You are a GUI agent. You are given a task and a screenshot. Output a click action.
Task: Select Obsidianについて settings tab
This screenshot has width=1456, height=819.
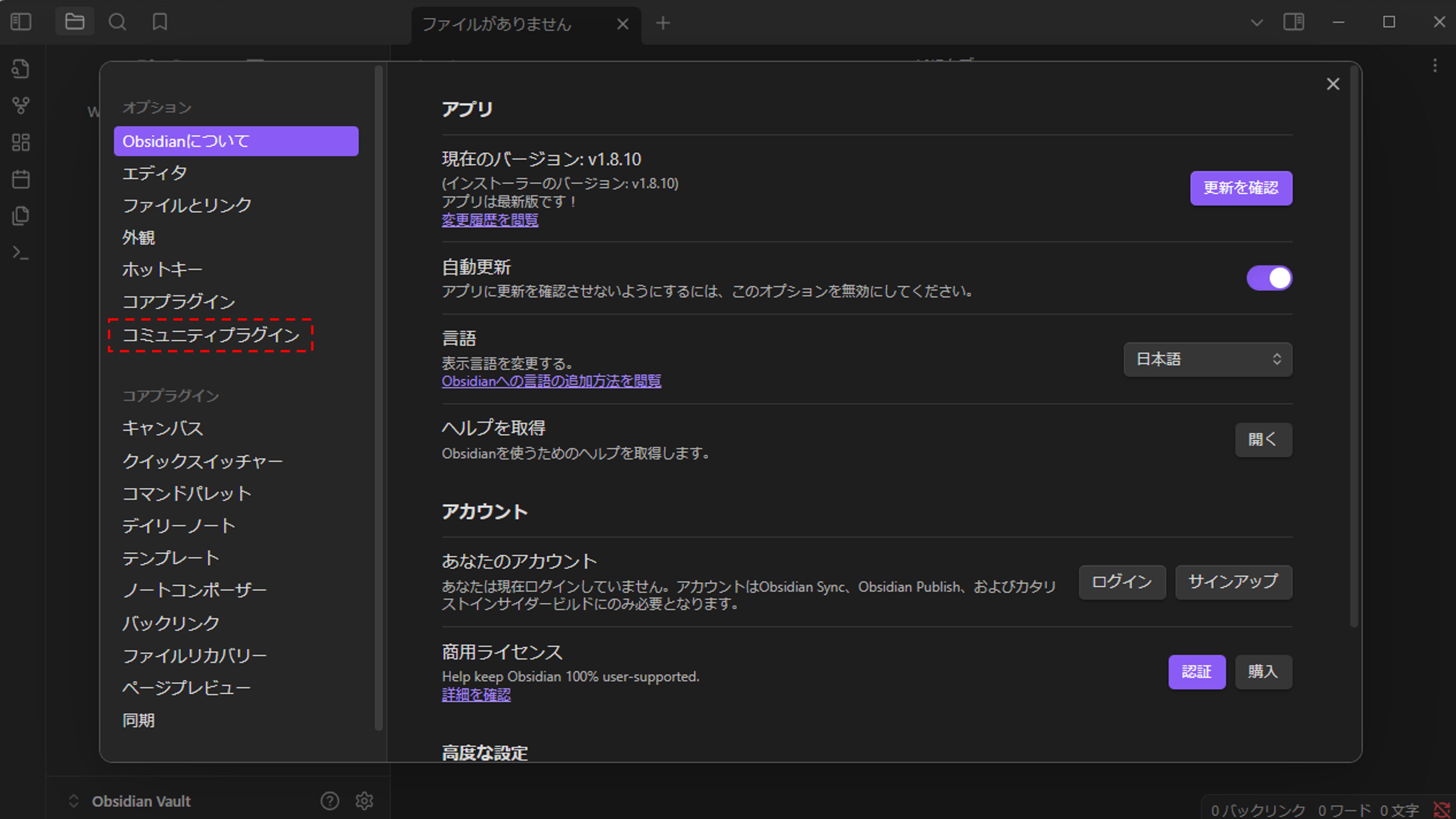click(x=236, y=141)
